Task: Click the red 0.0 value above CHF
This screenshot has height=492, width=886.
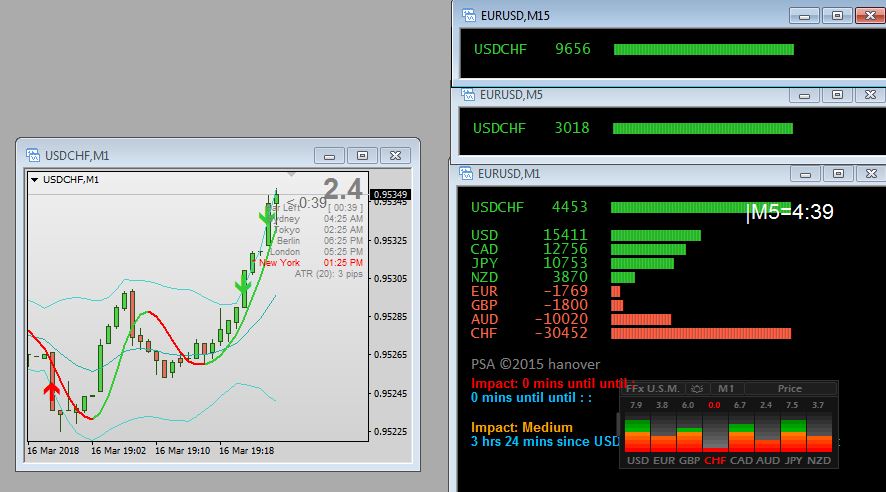Action: pos(714,405)
